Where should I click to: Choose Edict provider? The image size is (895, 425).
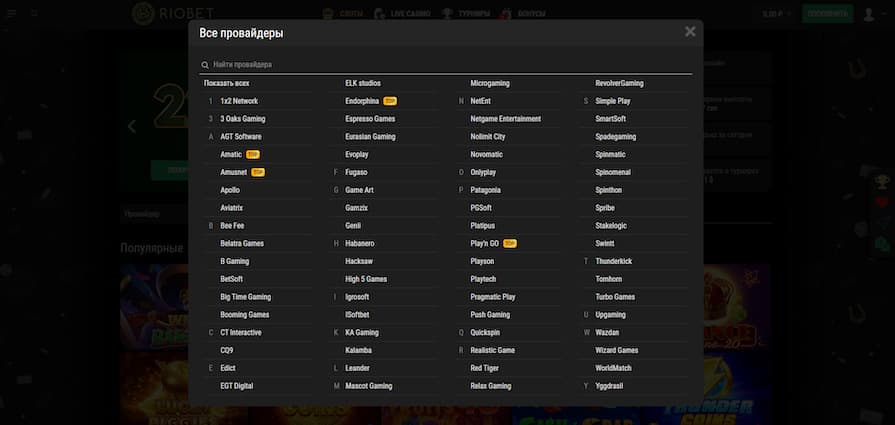coord(228,369)
